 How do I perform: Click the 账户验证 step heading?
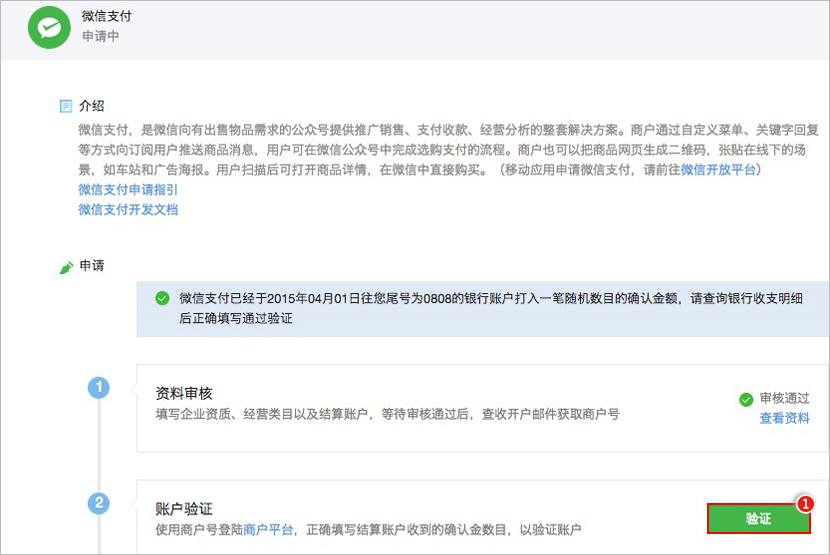pos(184,508)
